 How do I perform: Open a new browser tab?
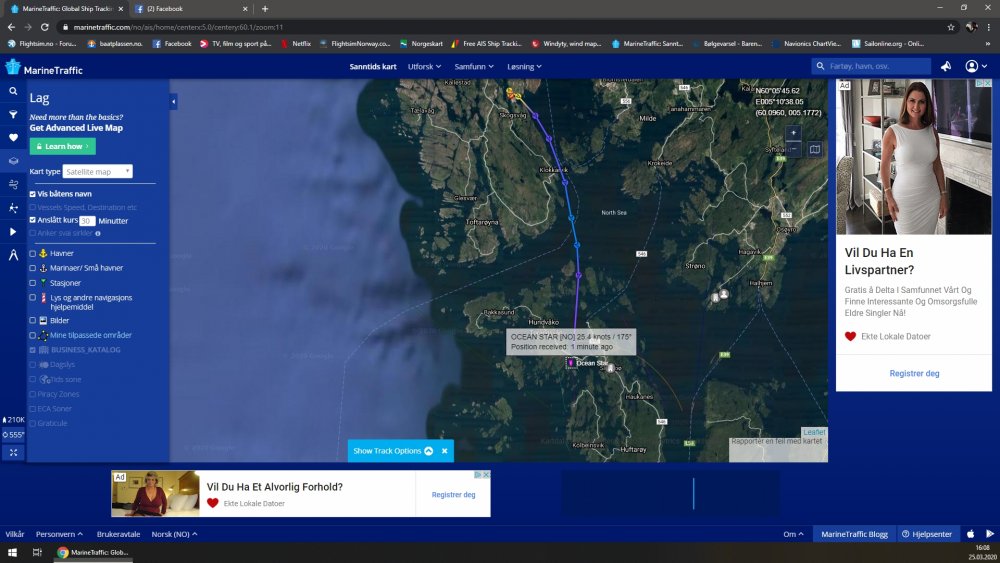coord(265,9)
